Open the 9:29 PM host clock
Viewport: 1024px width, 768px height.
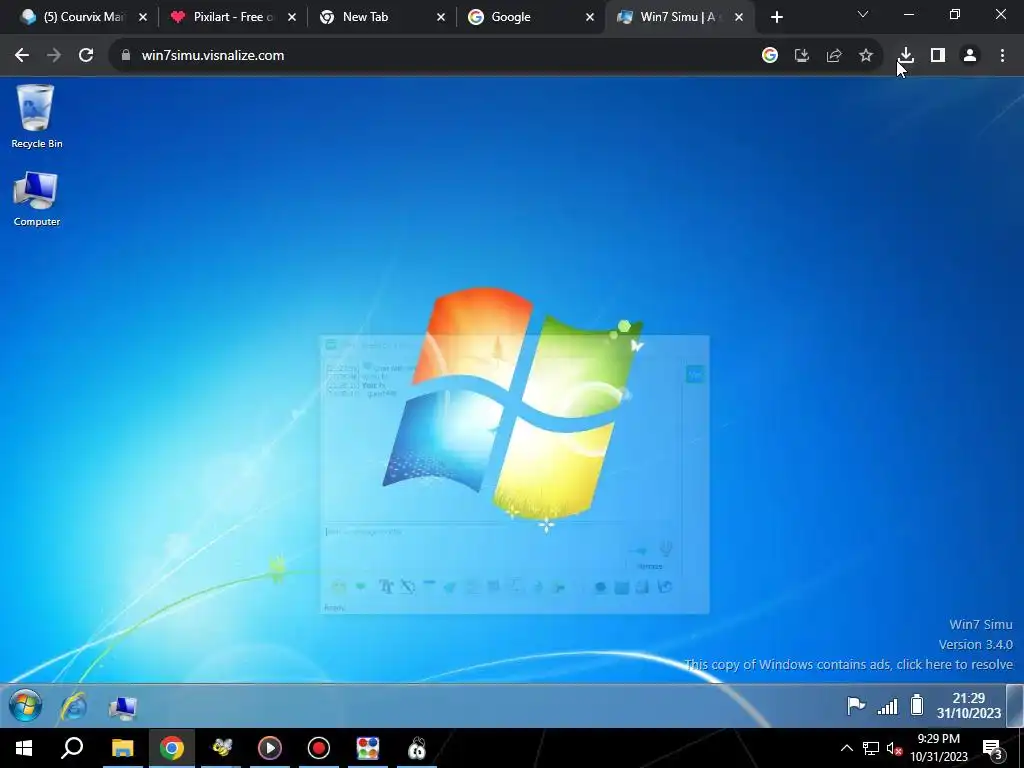(938, 748)
